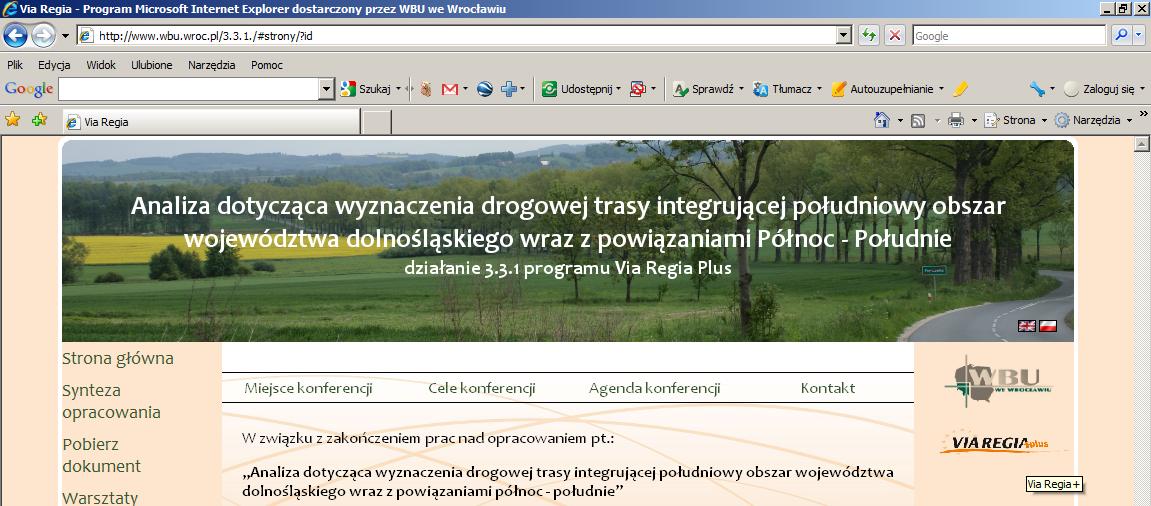Click the Add to Favorites star-plus icon

39,120
